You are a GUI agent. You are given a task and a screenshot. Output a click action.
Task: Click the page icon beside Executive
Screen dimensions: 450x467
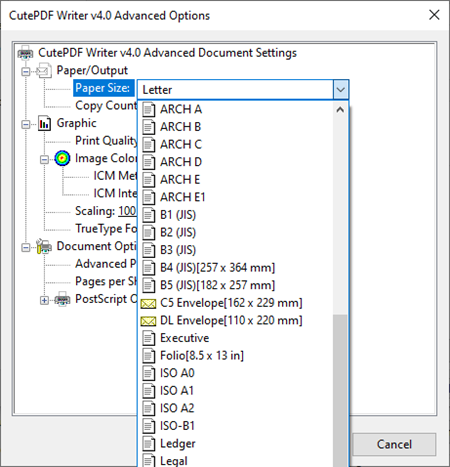click(x=149, y=338)
